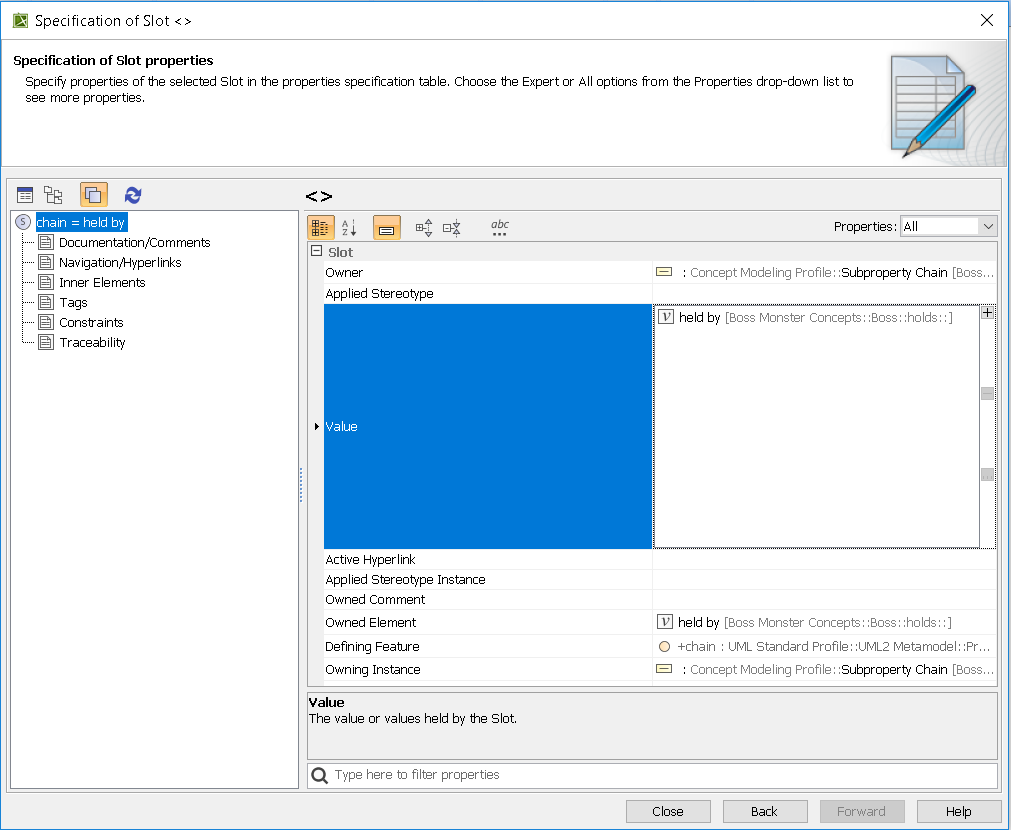This screenshot has height=830, width=1011.
Task: Select the 'chain = held by' tree node
Action: pyautogui.click(x=81, y=222)
